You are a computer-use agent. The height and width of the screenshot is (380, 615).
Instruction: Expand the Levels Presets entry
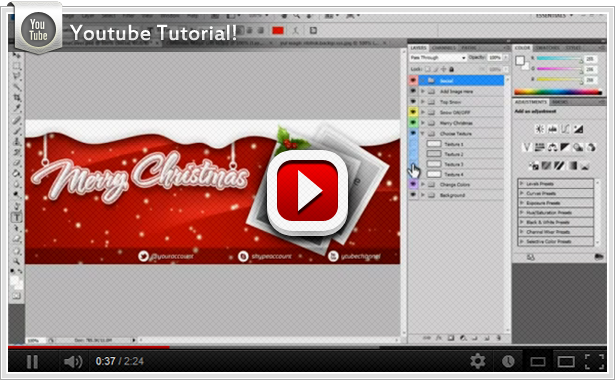556,184
